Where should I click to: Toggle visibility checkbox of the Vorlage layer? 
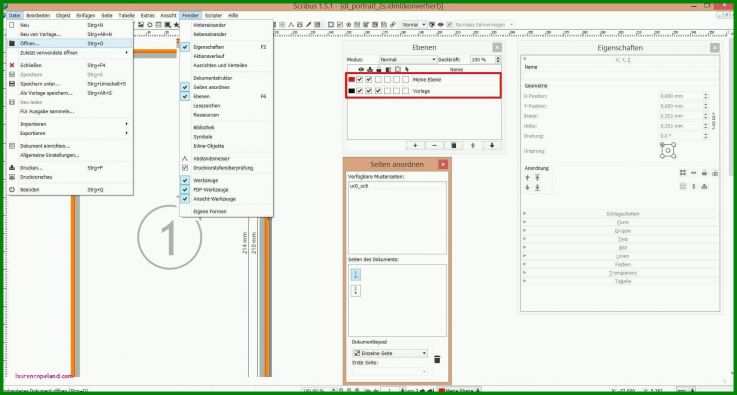[x=360, y=90]
